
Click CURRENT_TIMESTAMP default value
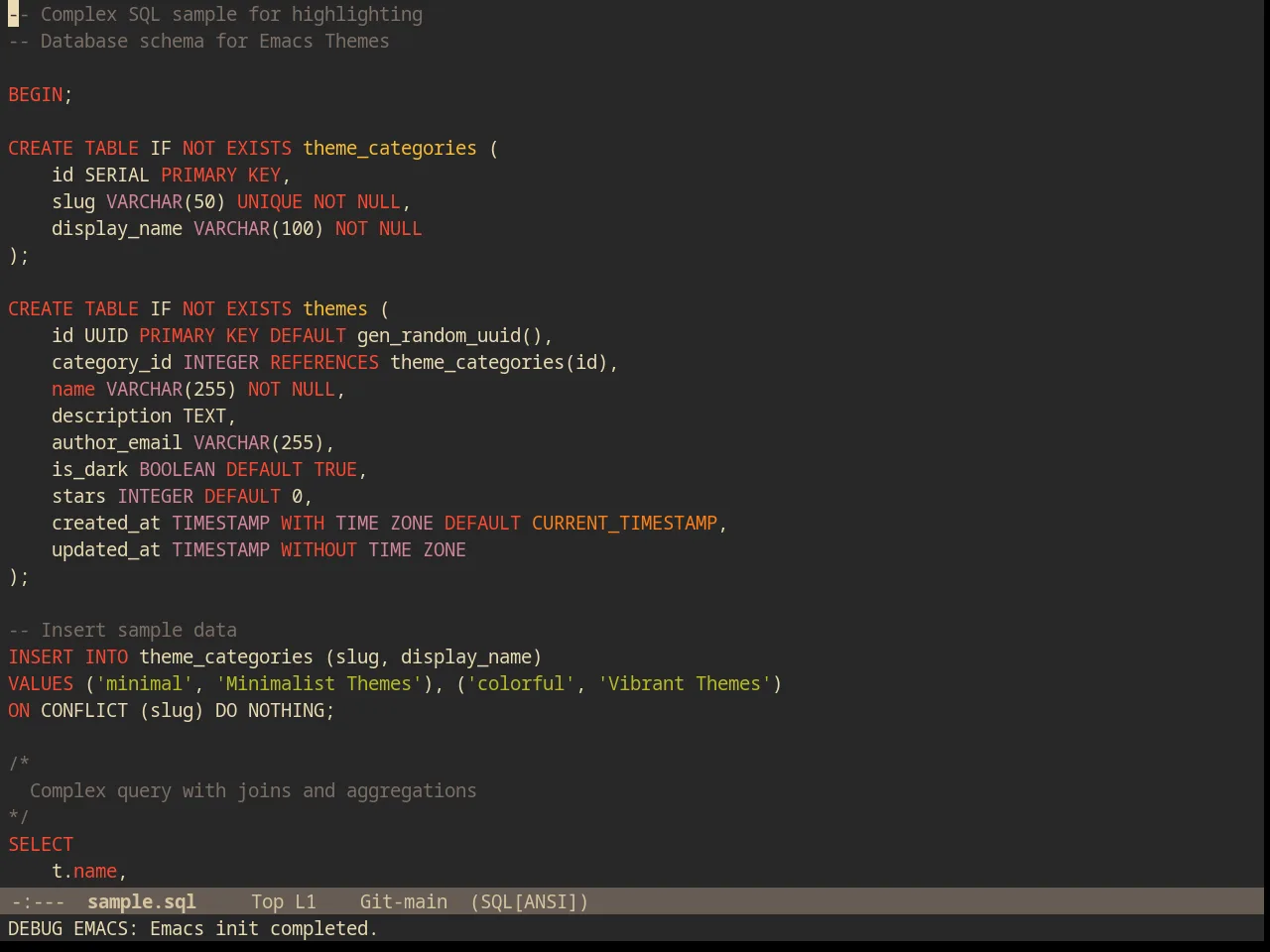click(x=624, y=523)
